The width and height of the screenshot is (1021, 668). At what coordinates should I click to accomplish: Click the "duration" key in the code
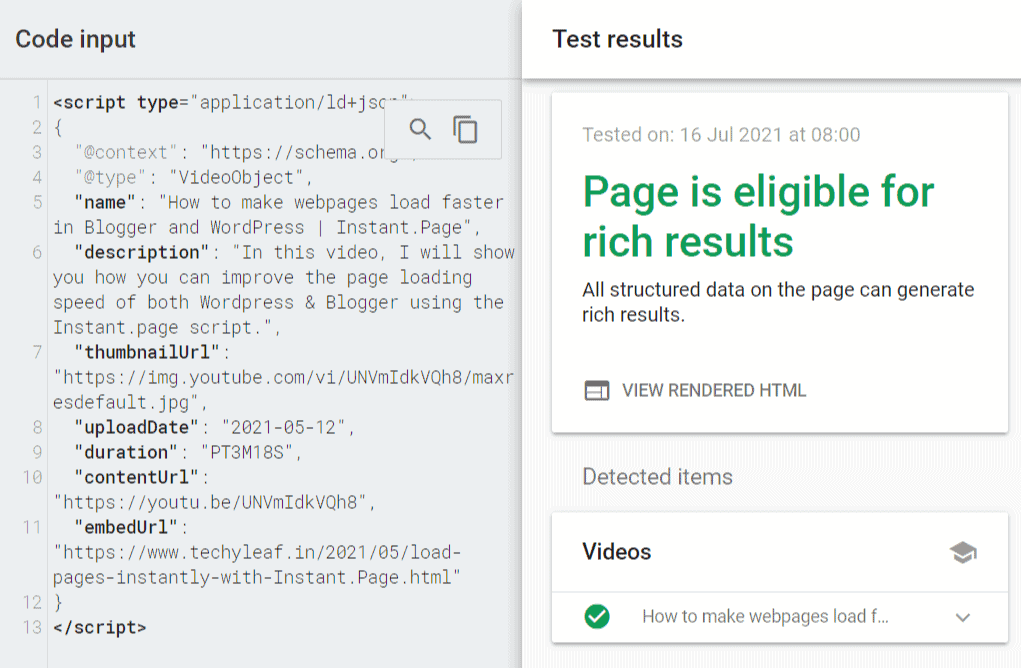tap(126, 452)
